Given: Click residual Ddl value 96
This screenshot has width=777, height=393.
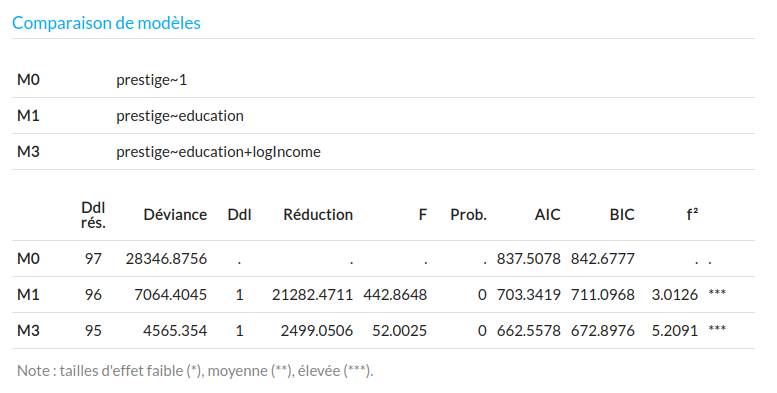Looking at the screenshot, I should (93, 295).
